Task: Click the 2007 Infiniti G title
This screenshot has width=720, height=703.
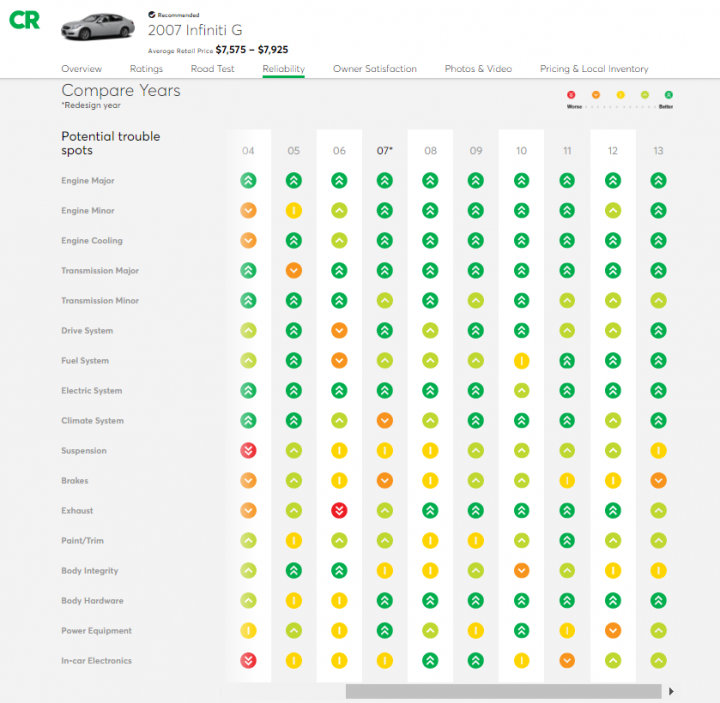Action: (195, 30)
